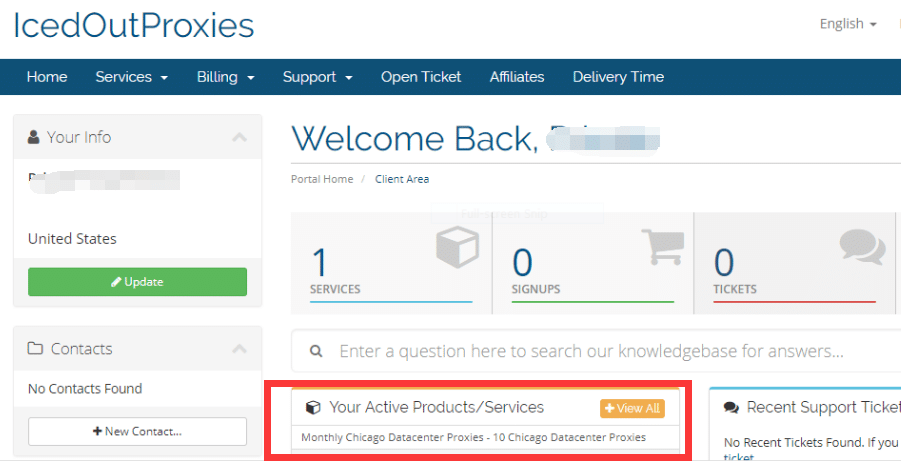The width and height of the screenshot is (901, 461).
Task: Click the New Contact button
Action: click(137, 431)
